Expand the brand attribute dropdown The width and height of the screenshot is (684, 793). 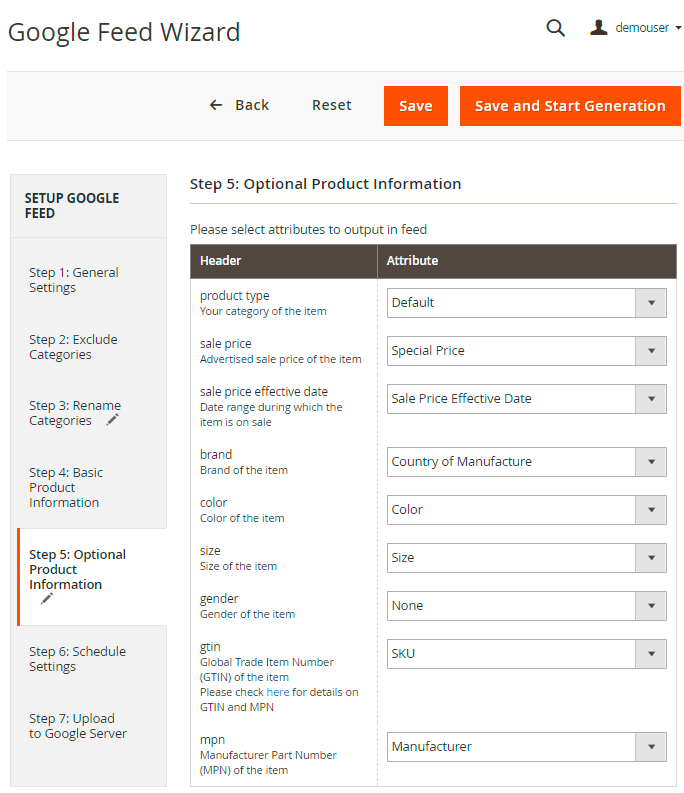pos(526,462)
